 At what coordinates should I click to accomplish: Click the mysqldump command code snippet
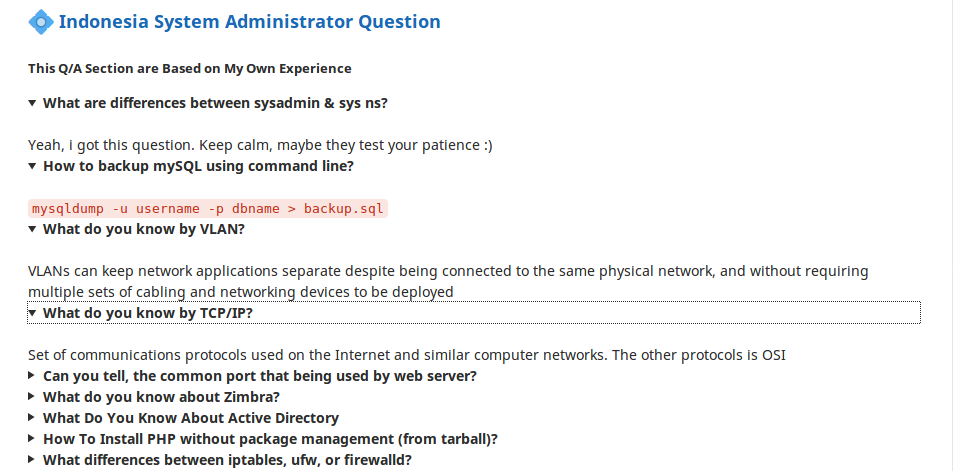208,208
